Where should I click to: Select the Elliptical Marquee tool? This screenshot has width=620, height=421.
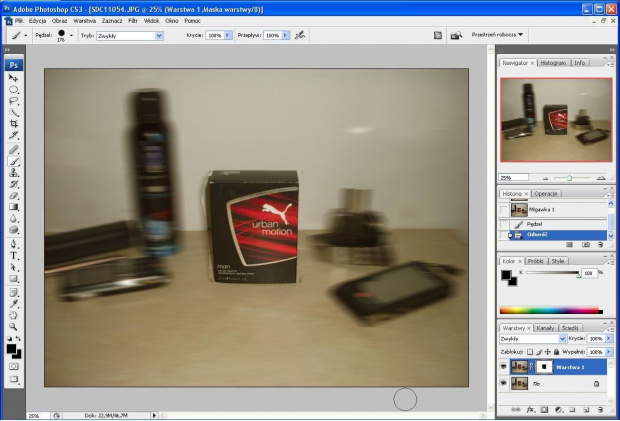point(13,90)
